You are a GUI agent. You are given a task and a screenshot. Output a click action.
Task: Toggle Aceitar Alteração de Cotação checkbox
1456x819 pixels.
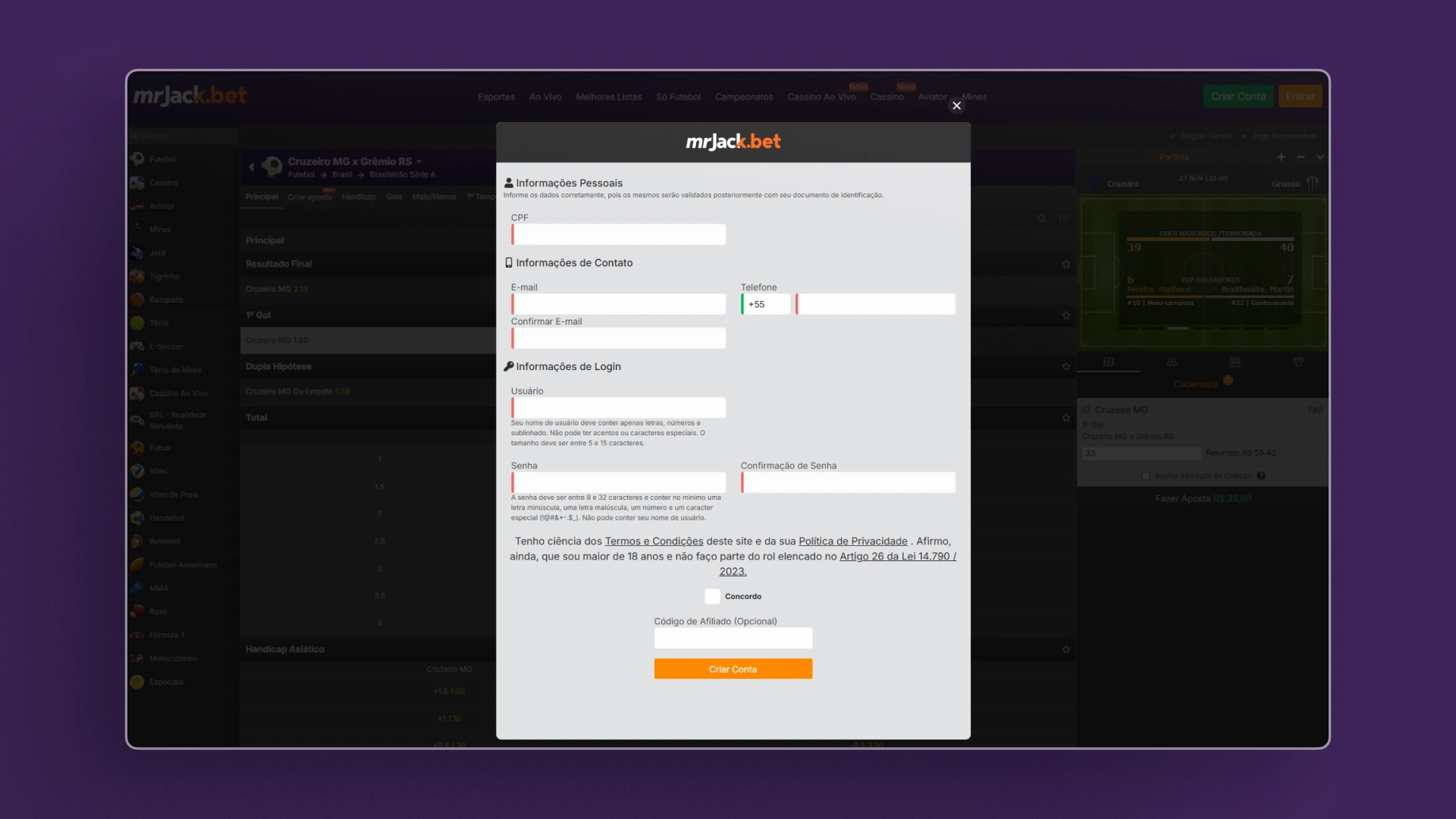[1145, 476]
